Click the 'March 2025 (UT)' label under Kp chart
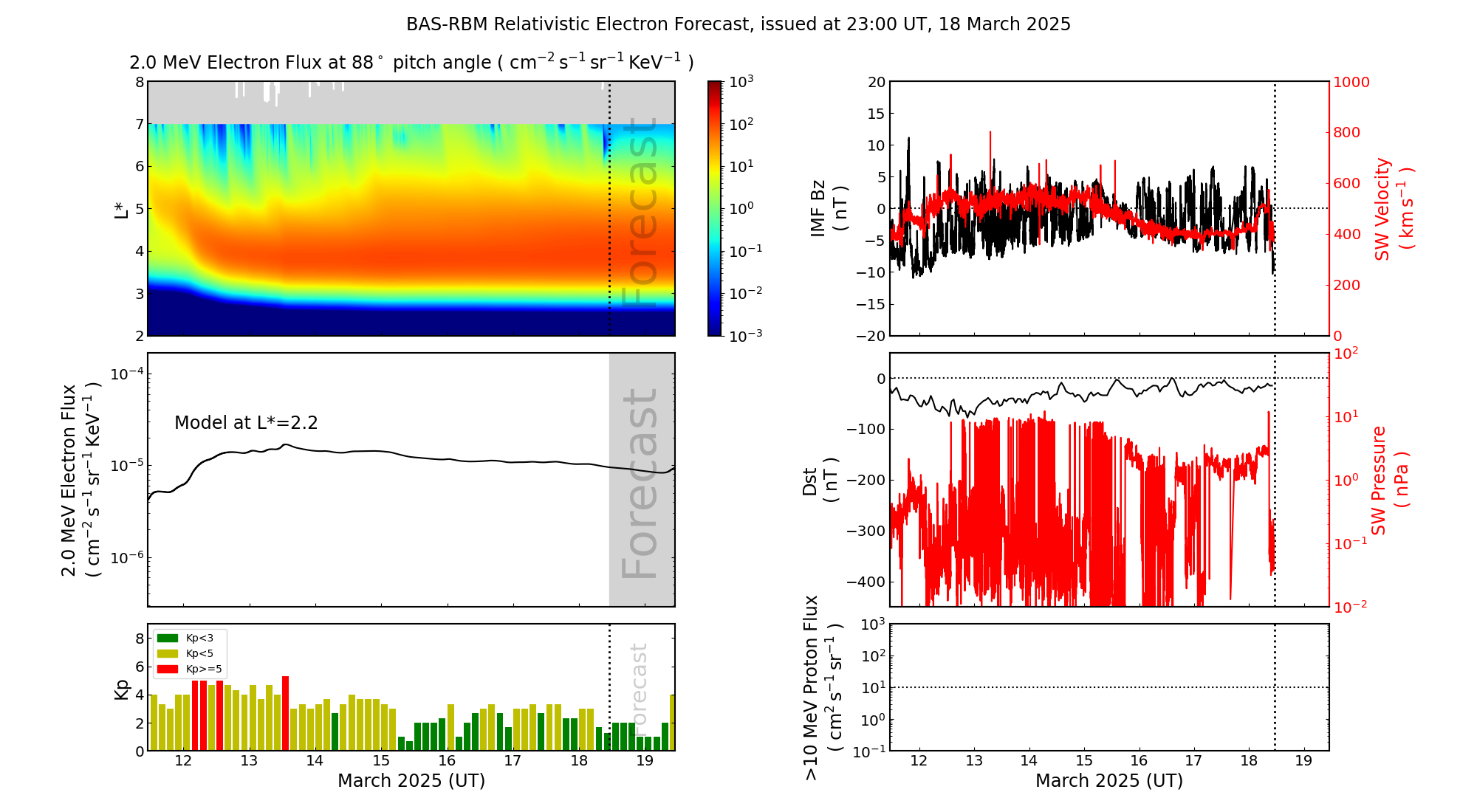 pos(411,781)
